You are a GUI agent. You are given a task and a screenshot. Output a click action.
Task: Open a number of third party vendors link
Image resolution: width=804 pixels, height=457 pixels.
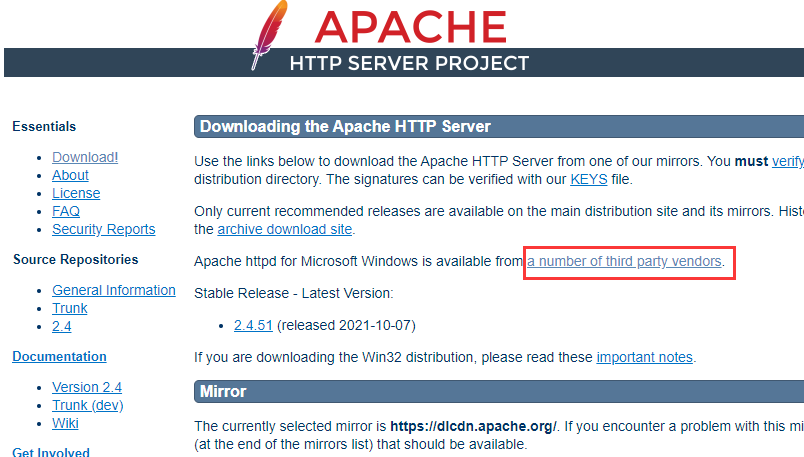624,262
